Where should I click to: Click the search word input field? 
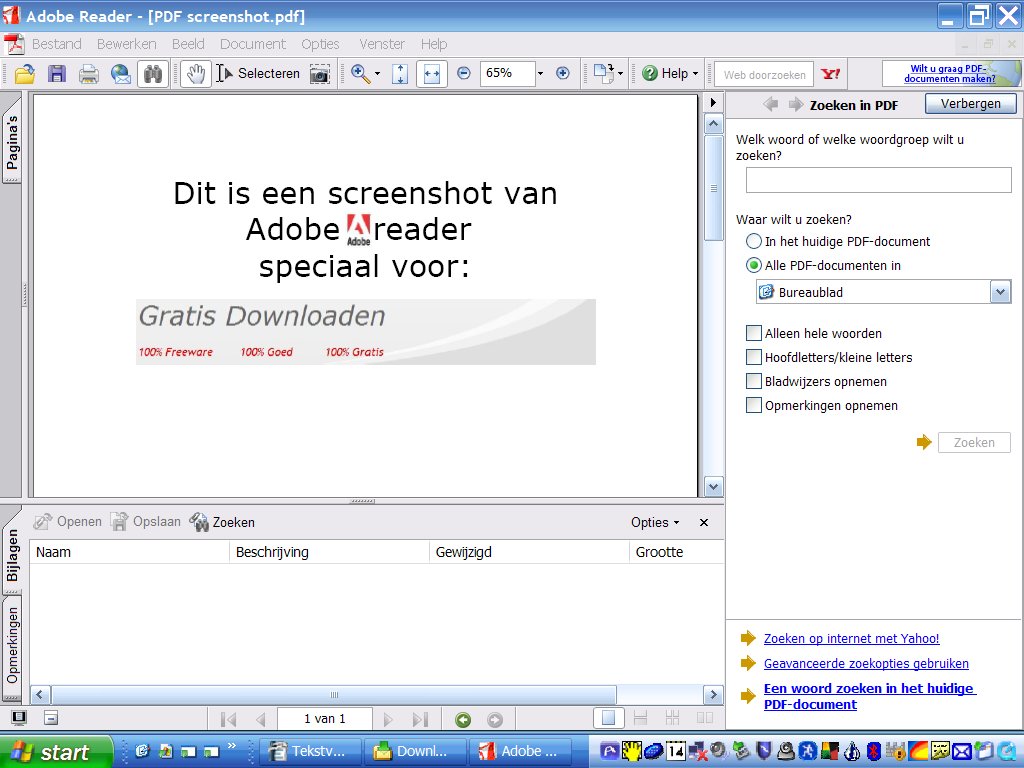(878, 180)
